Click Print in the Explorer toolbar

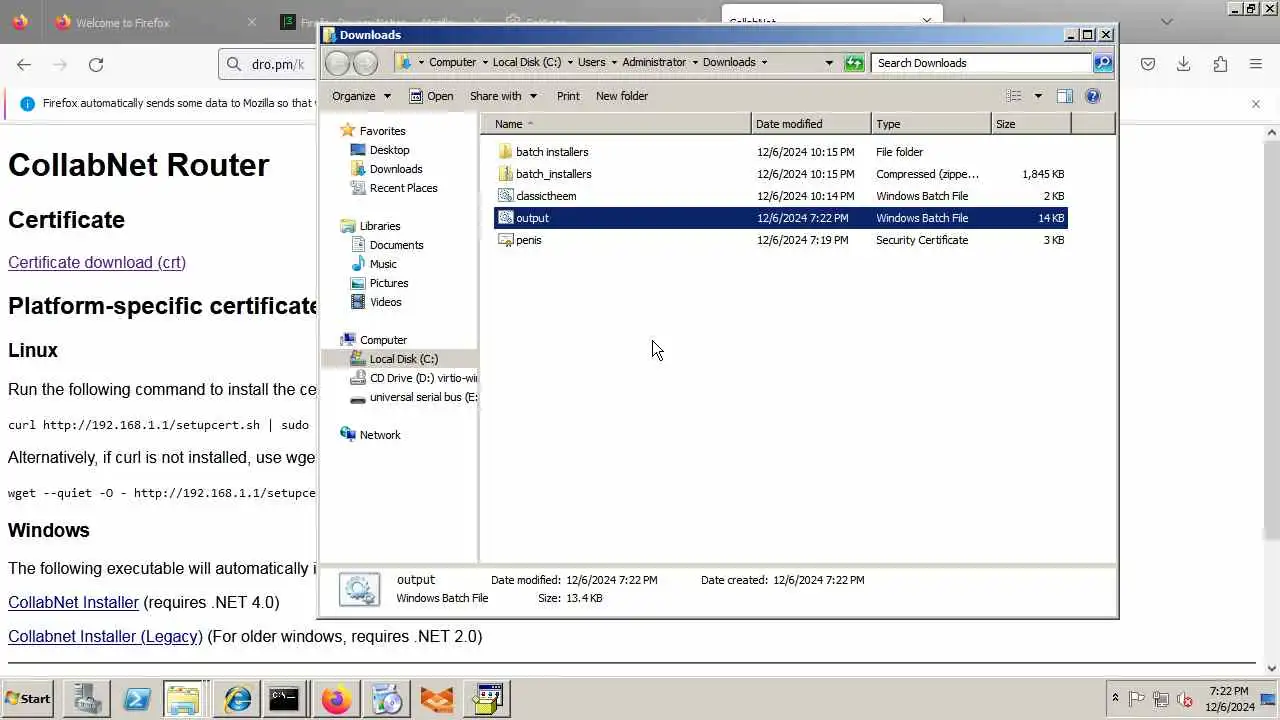(x=568, y=96)
